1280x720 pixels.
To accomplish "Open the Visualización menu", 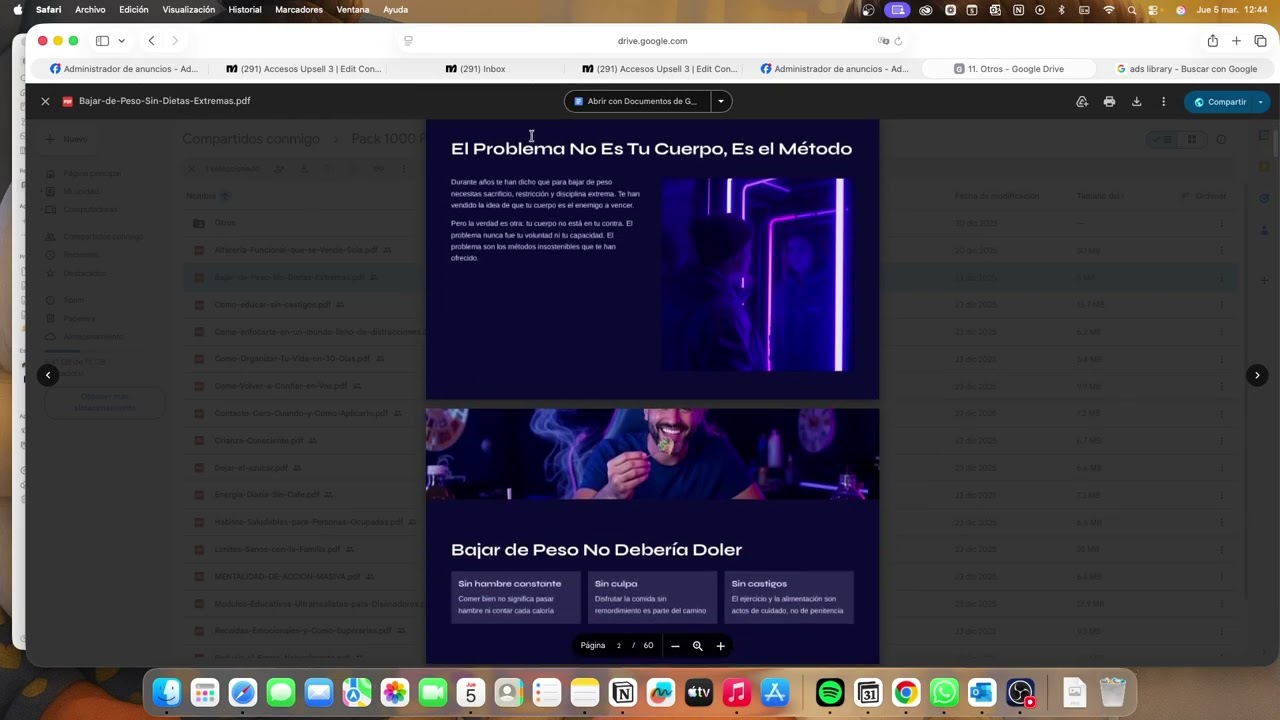I will point(189,10).
